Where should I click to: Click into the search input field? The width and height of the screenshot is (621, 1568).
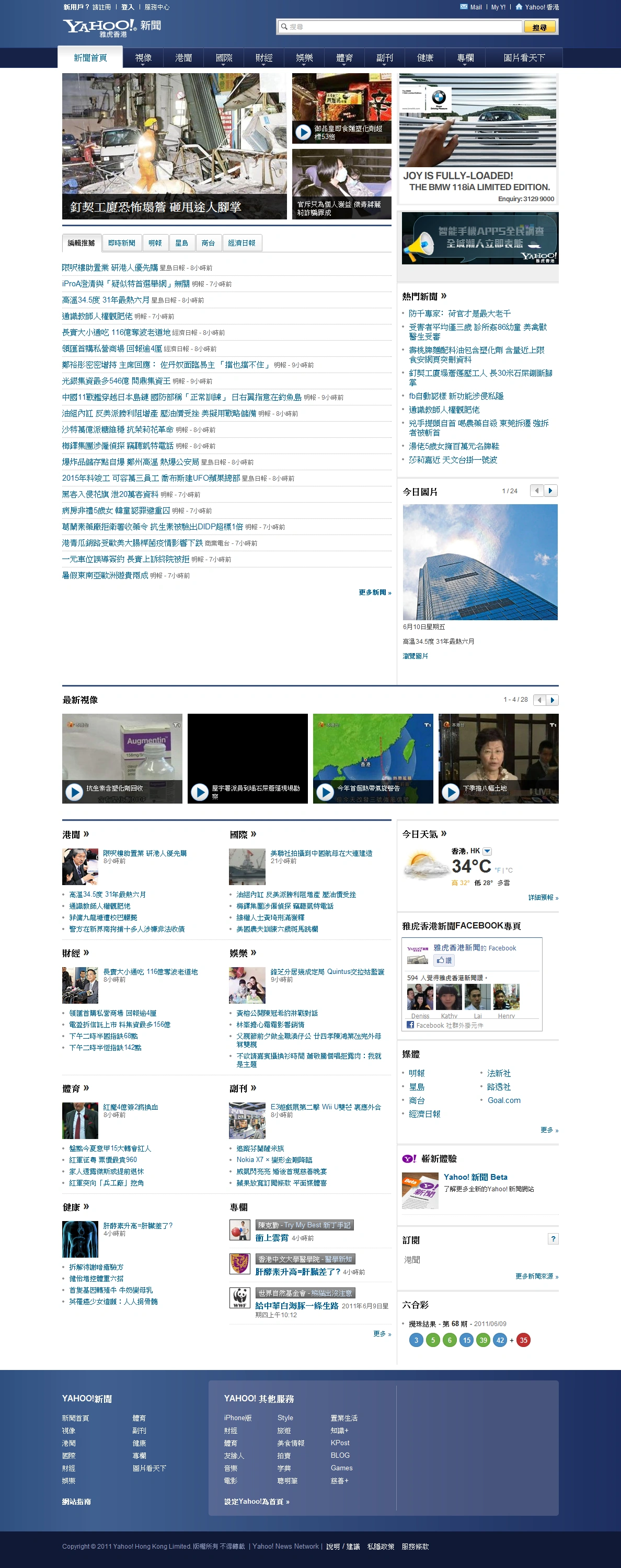click(x=400, y=27)
